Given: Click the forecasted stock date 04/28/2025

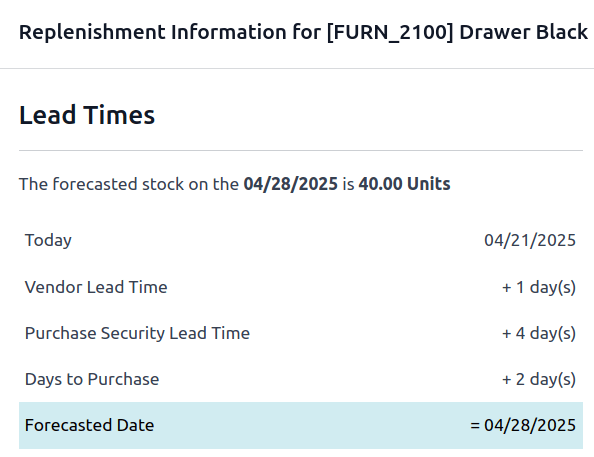Looking at the screenshot, I should pyautogui.click(x=290, y=184).
